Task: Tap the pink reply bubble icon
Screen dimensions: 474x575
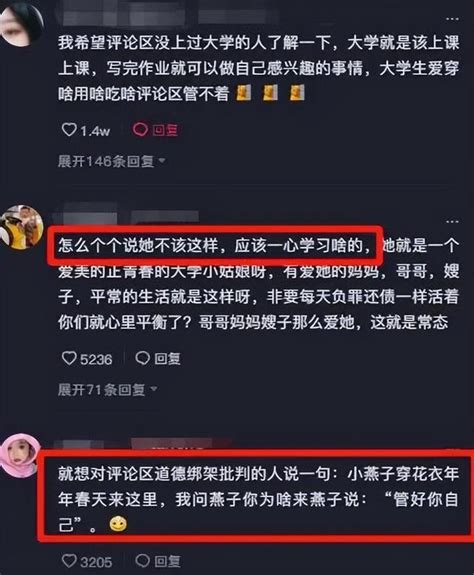Action: [x=140, y=130]
